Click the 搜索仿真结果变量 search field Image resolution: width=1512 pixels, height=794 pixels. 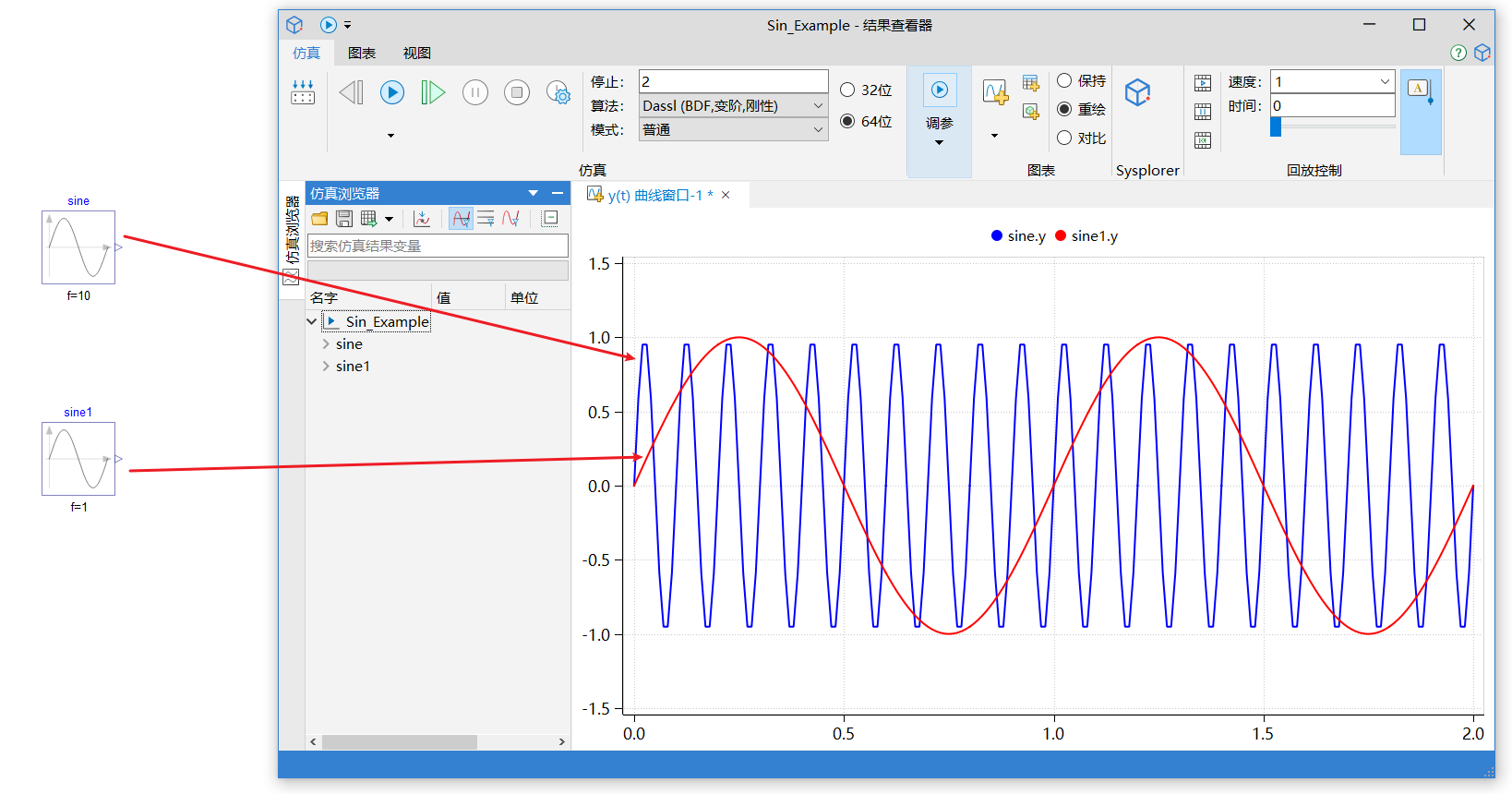click(x=438, y=246)
